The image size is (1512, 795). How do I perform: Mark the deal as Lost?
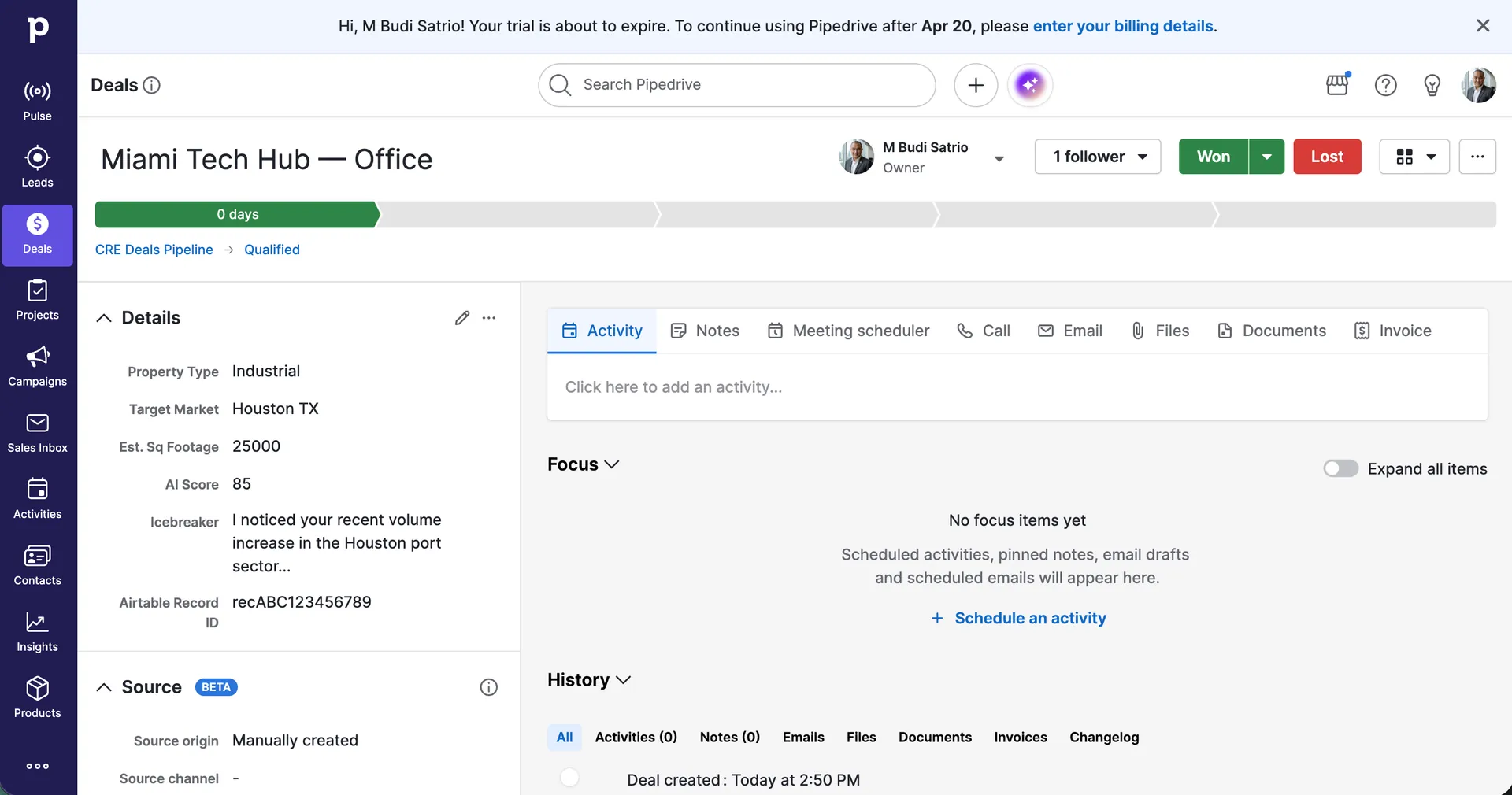coord(1326,157)
